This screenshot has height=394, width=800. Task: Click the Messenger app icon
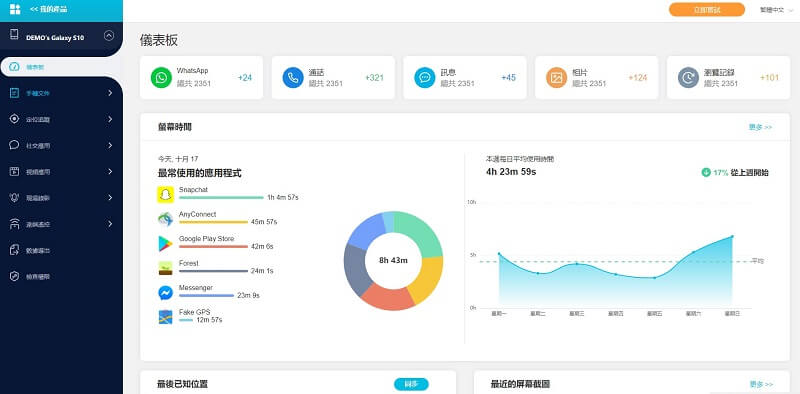tap(165, 292)
